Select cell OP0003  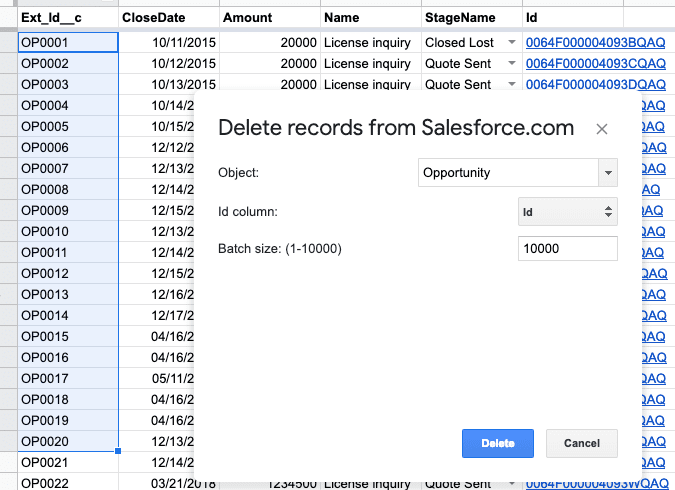click(x=68, y=84)
